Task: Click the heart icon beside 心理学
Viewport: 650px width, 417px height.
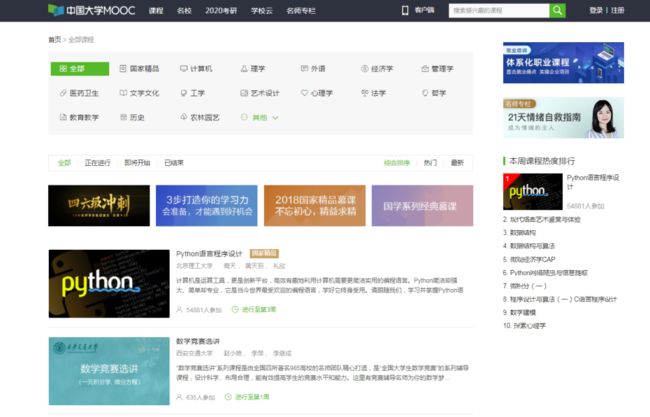Action: tap(304, 93)
